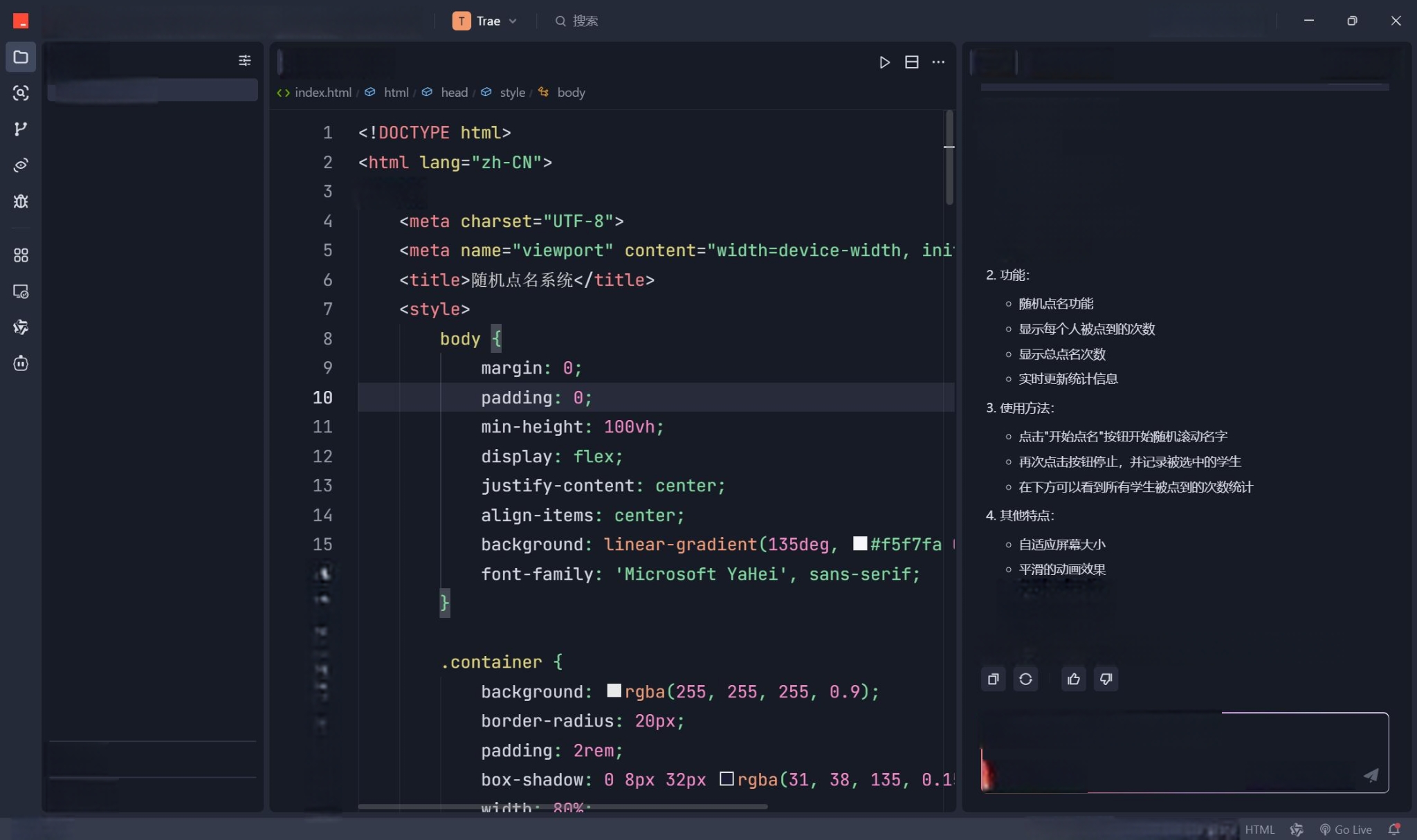The width and height of the screenshot is (1417, 840).
Task: Open the remote explorer monitor icon
Action: 21,291
